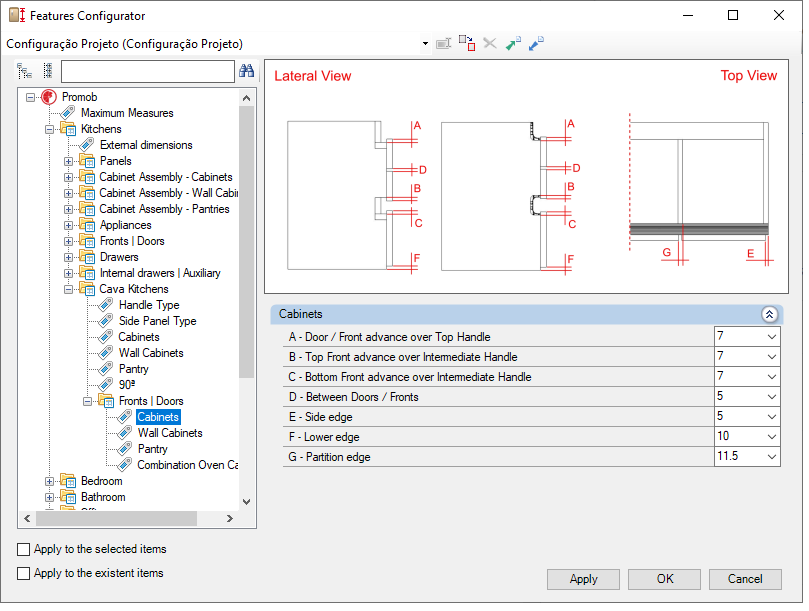This screenshot has height=611, width=809.
Task: Collapse the Cava Kitchens node
Action: coord(68,289)
